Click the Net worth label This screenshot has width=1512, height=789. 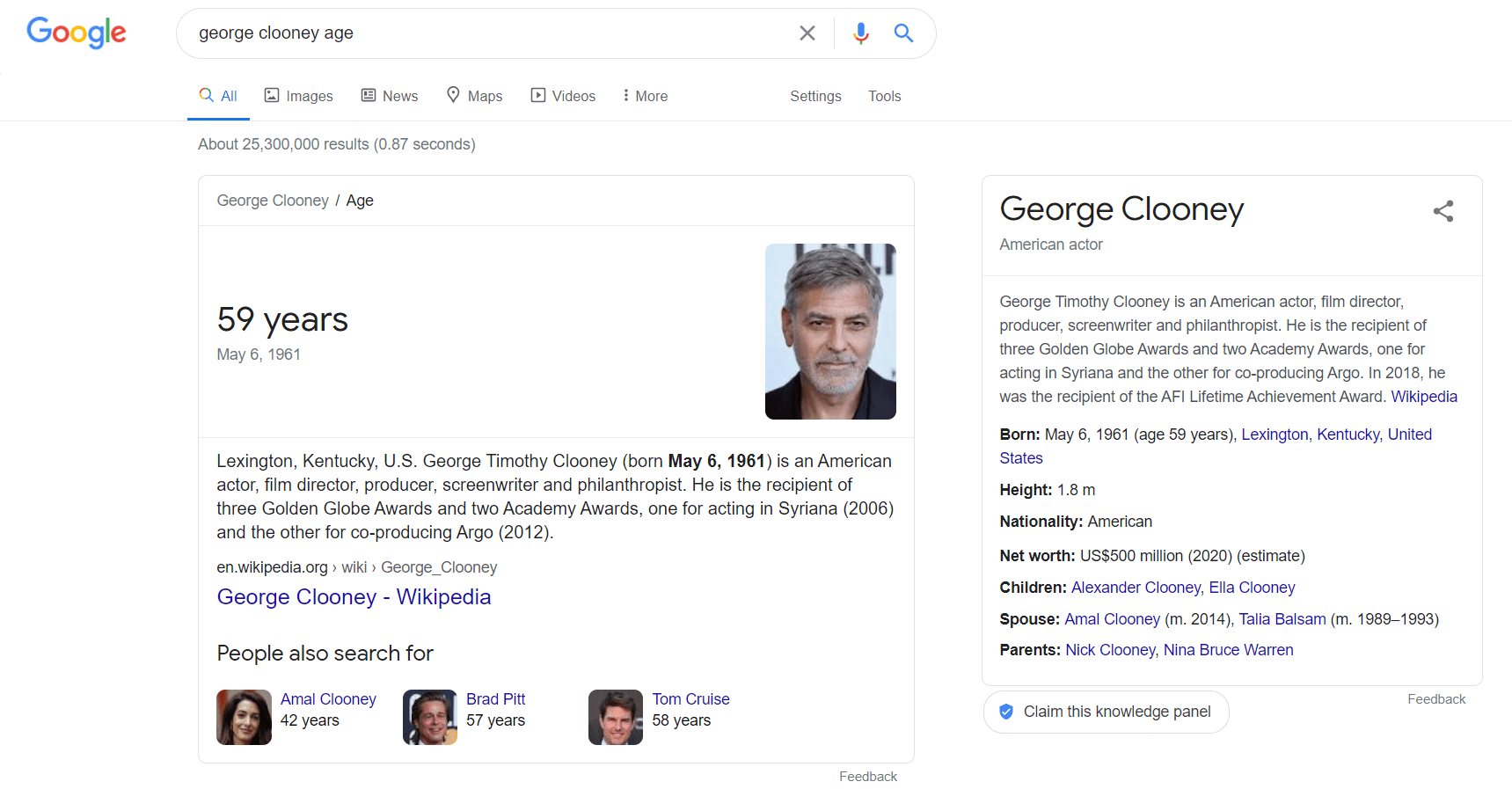pos(1037,556)
